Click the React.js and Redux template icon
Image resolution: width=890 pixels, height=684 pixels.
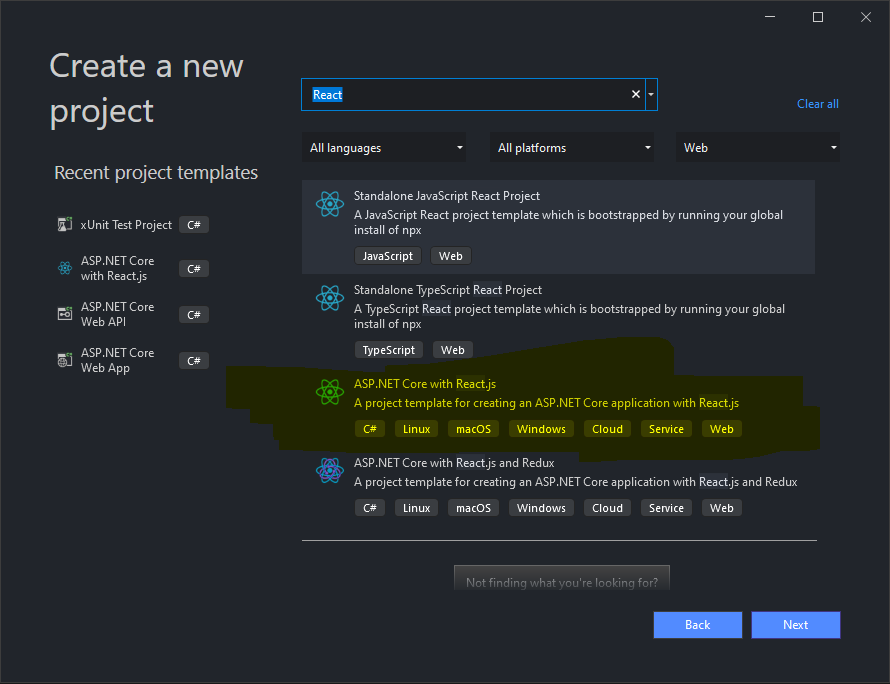[330, 470]
